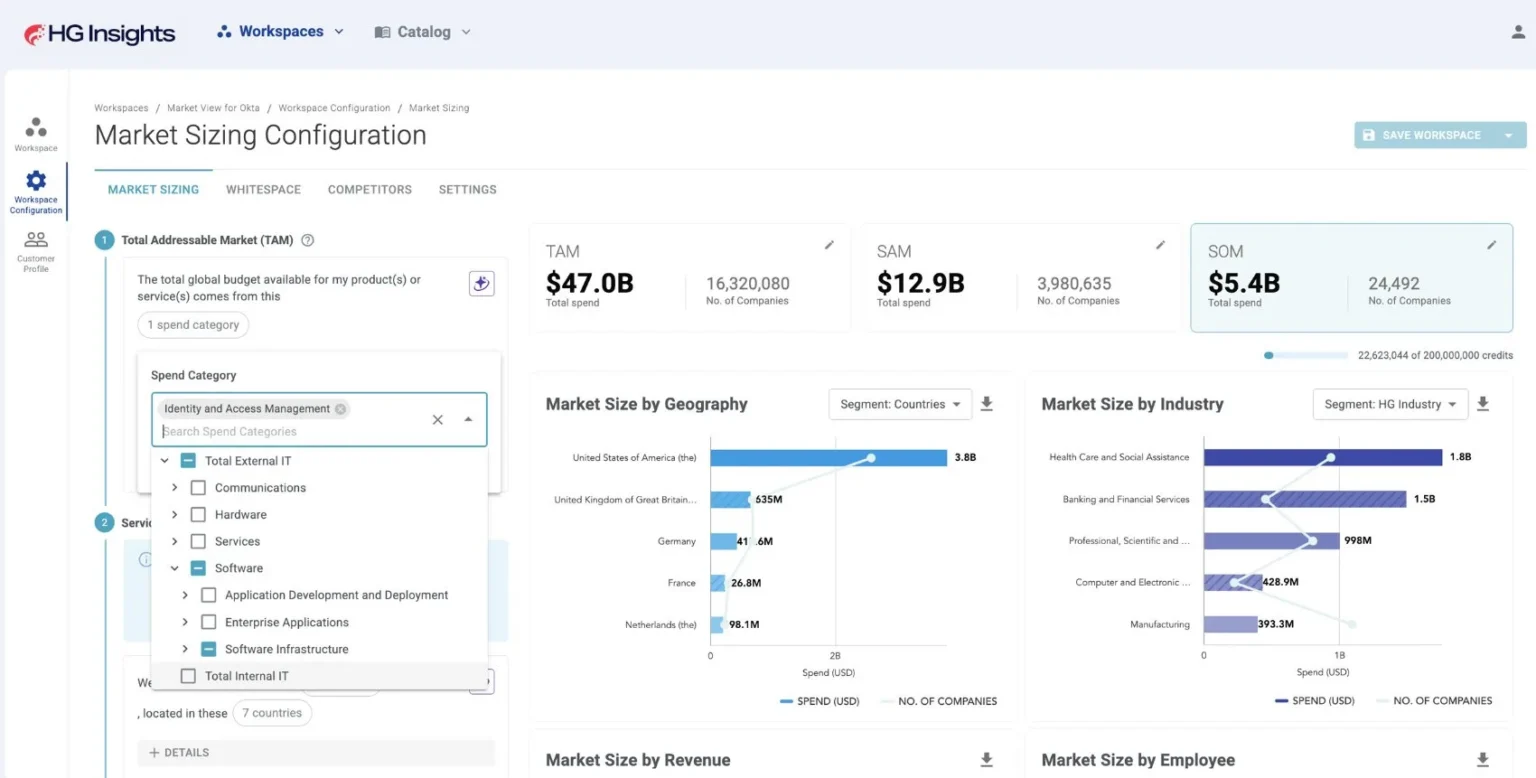Open the Settings tab
The height and width of the screenshot is (778, 1536).
(468, 189)
